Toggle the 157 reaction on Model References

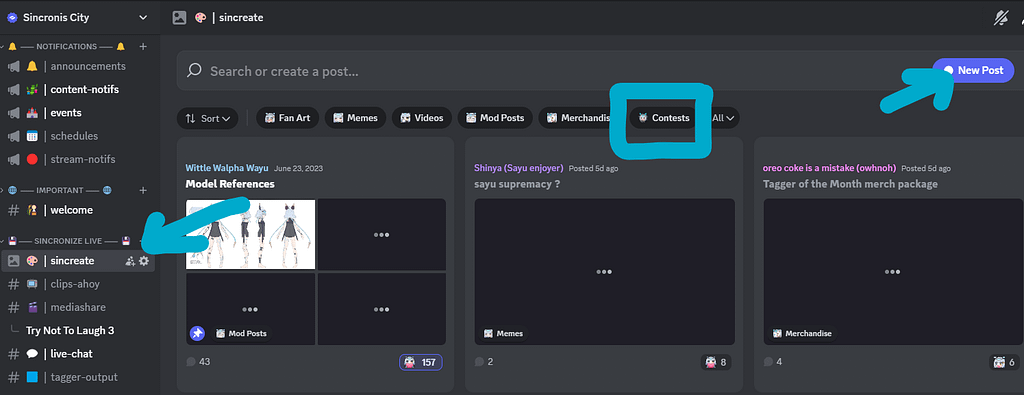(x=421, y=362)
